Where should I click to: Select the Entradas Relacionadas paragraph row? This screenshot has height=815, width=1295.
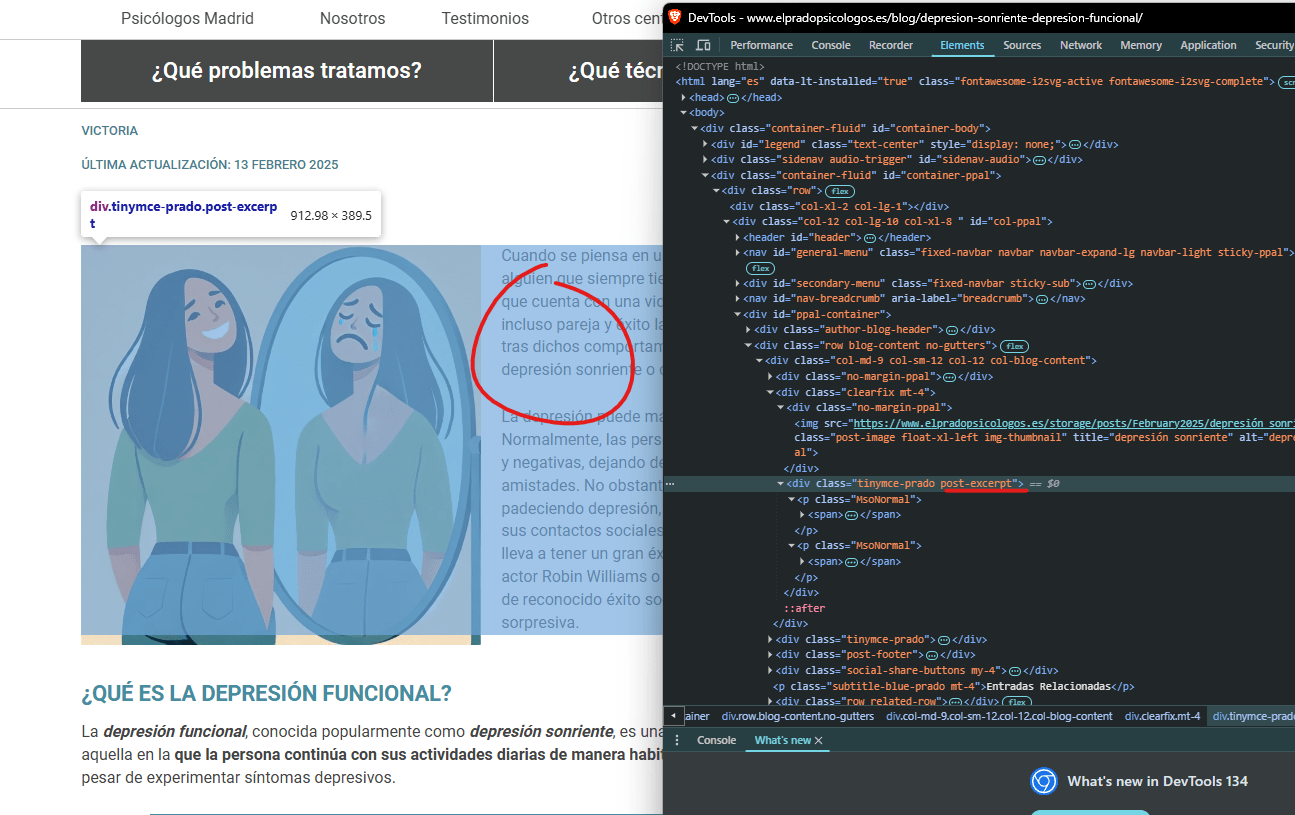pos(955,686)
